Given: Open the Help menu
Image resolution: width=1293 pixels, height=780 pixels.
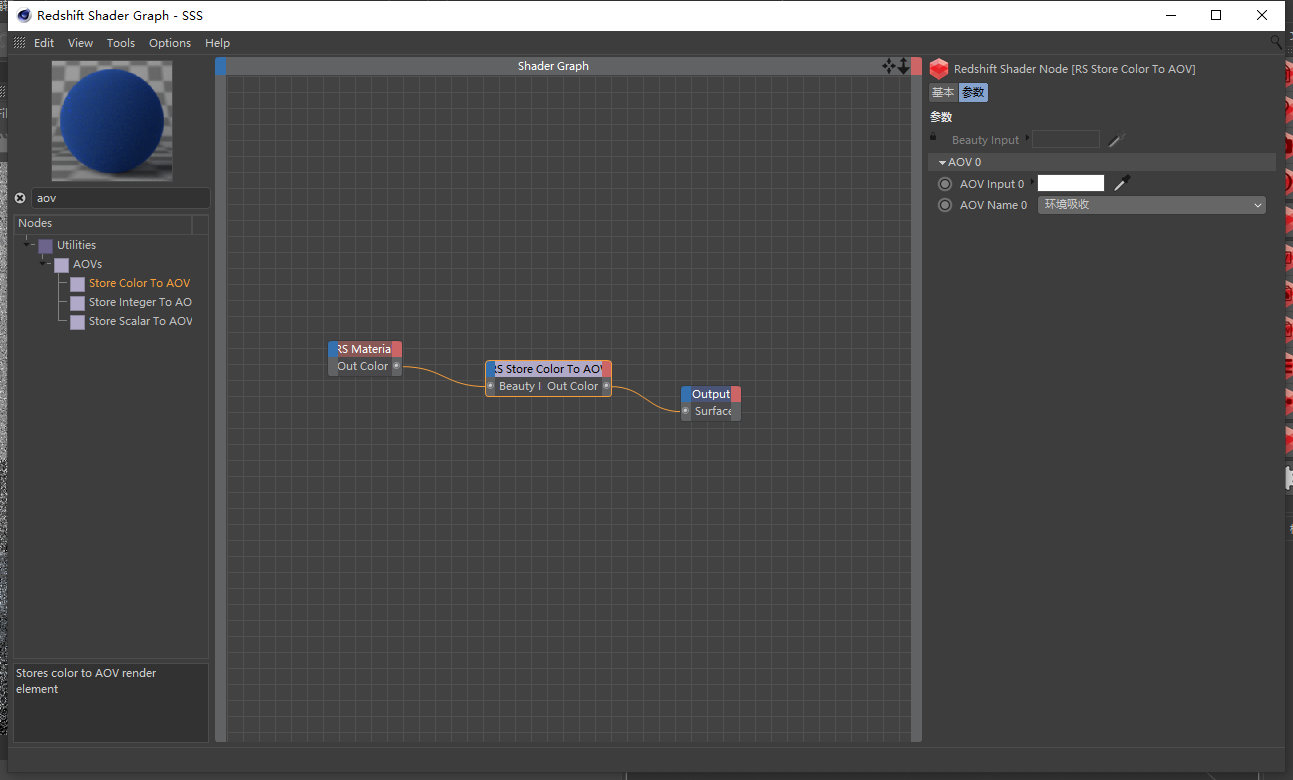Looking at the screenshot, I should pyautogui.click(x=217, y=43).
